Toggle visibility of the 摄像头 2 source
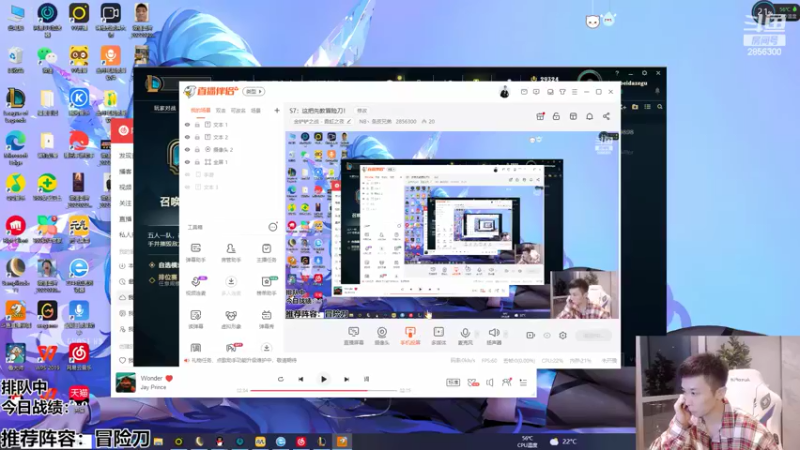The height and width of the screenshot is (450, 800). (187, 149)
